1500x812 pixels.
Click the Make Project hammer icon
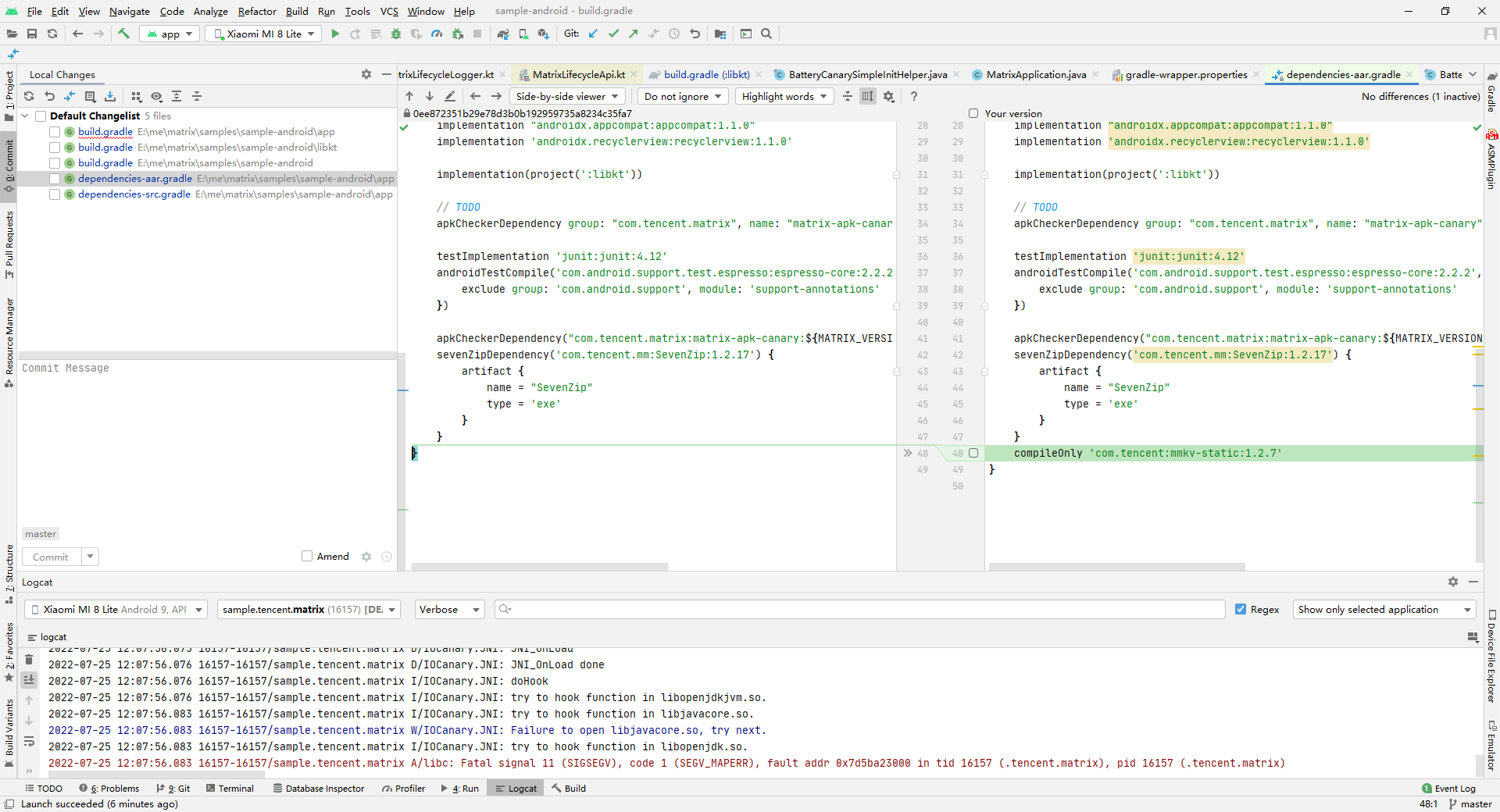click(x=123, y=34)
